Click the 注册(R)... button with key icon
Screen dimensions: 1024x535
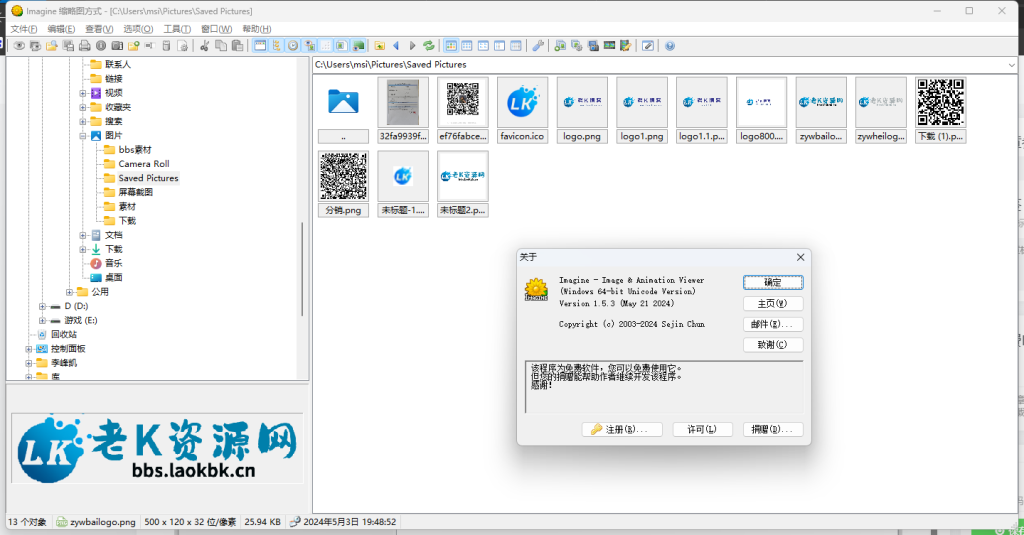tap(622, 430)
